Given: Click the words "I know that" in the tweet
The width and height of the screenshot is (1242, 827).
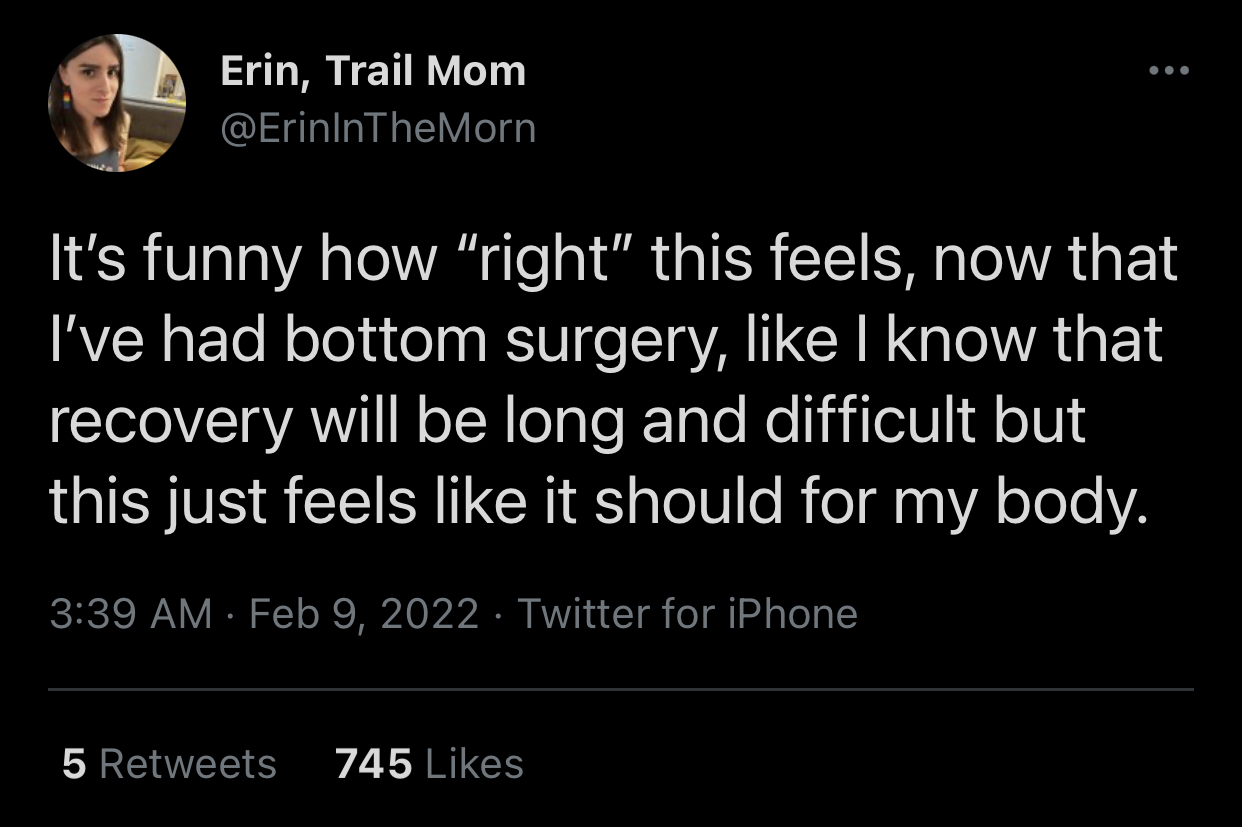Looking at the screenshot, I should (1020, 340).
